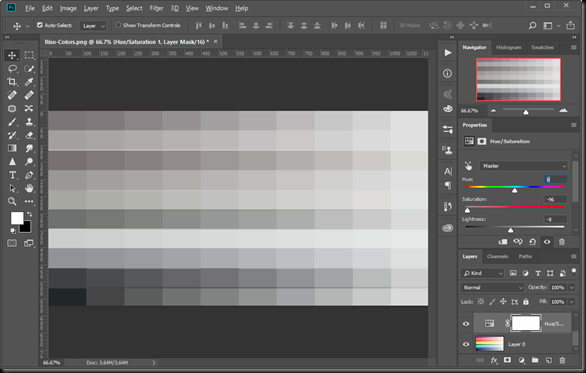Hide Layer 0 visibility eye

click(466, 344)
